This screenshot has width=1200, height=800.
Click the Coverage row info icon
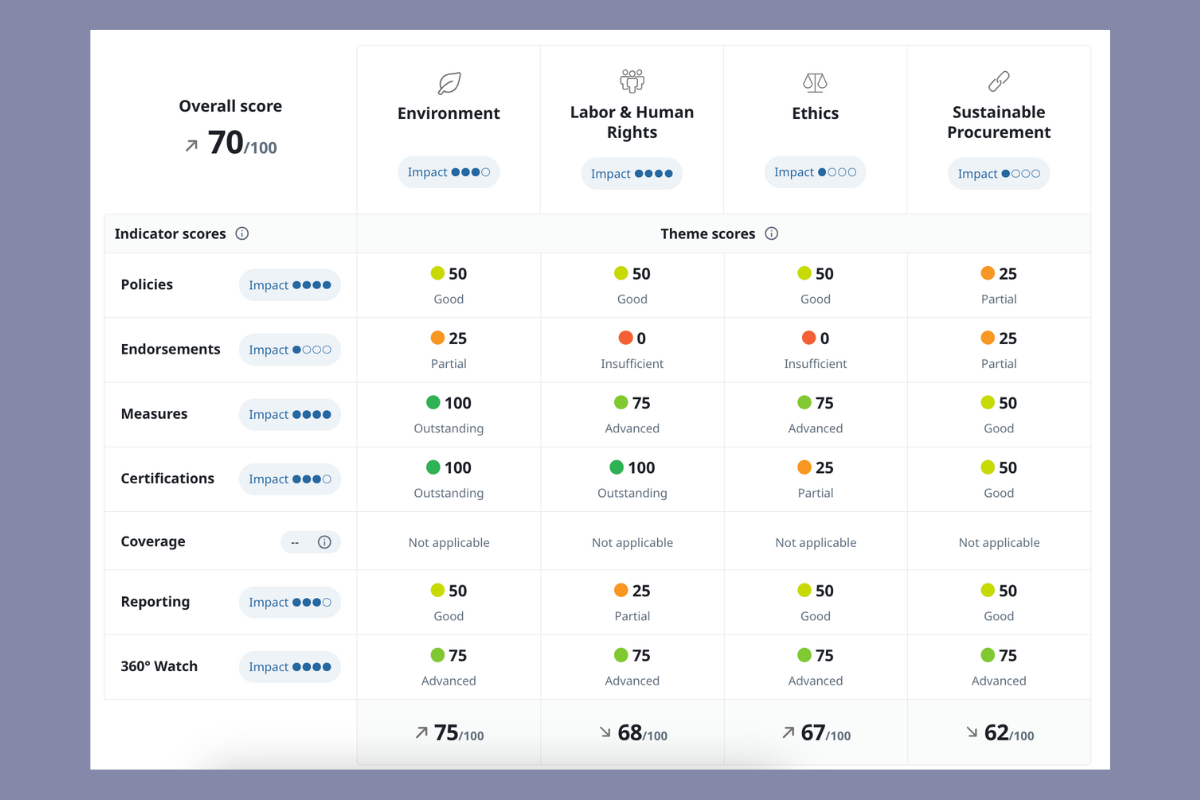pyautogui.click(x=324, y=542)
